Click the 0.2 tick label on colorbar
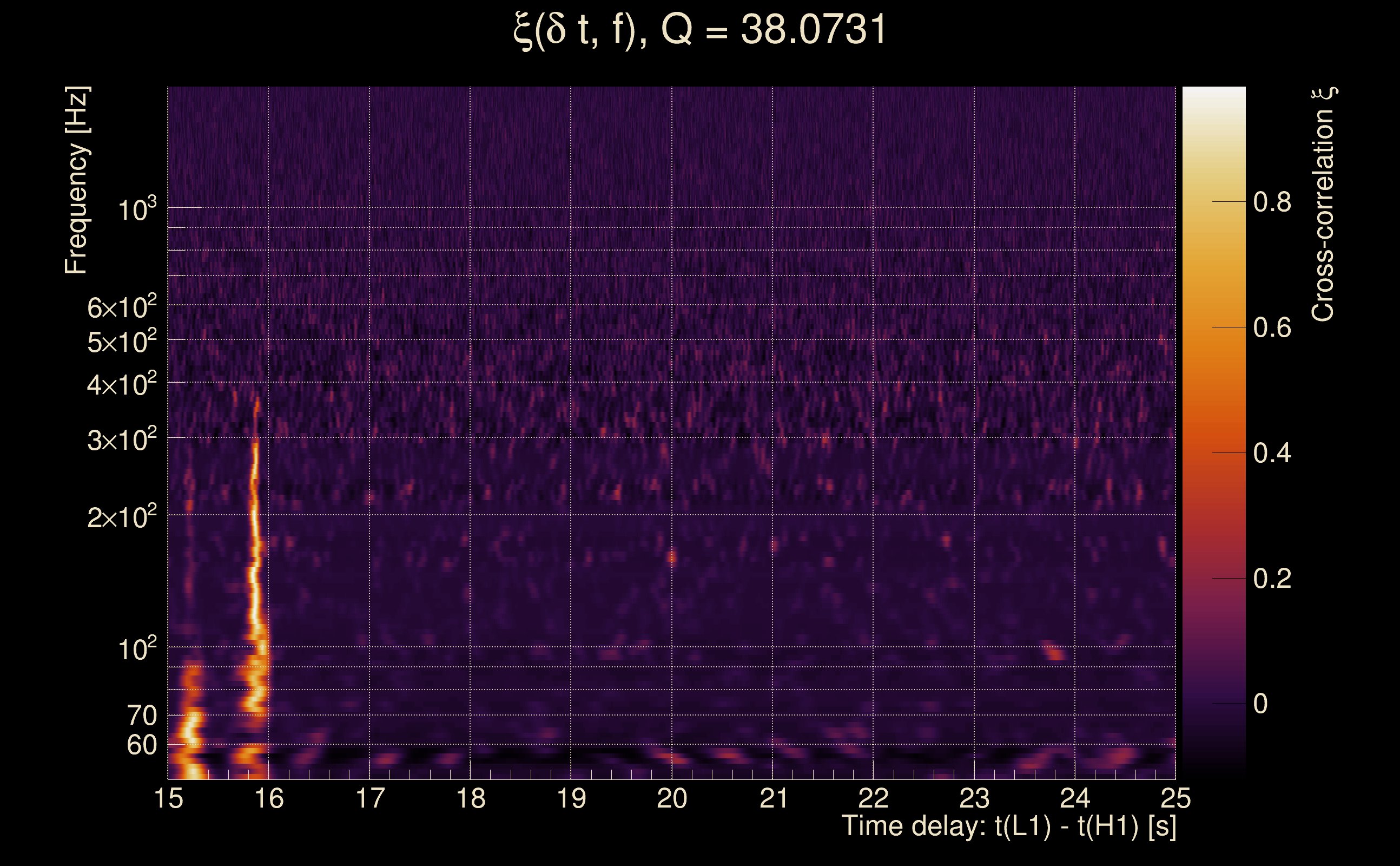 tap(1272, 579)
